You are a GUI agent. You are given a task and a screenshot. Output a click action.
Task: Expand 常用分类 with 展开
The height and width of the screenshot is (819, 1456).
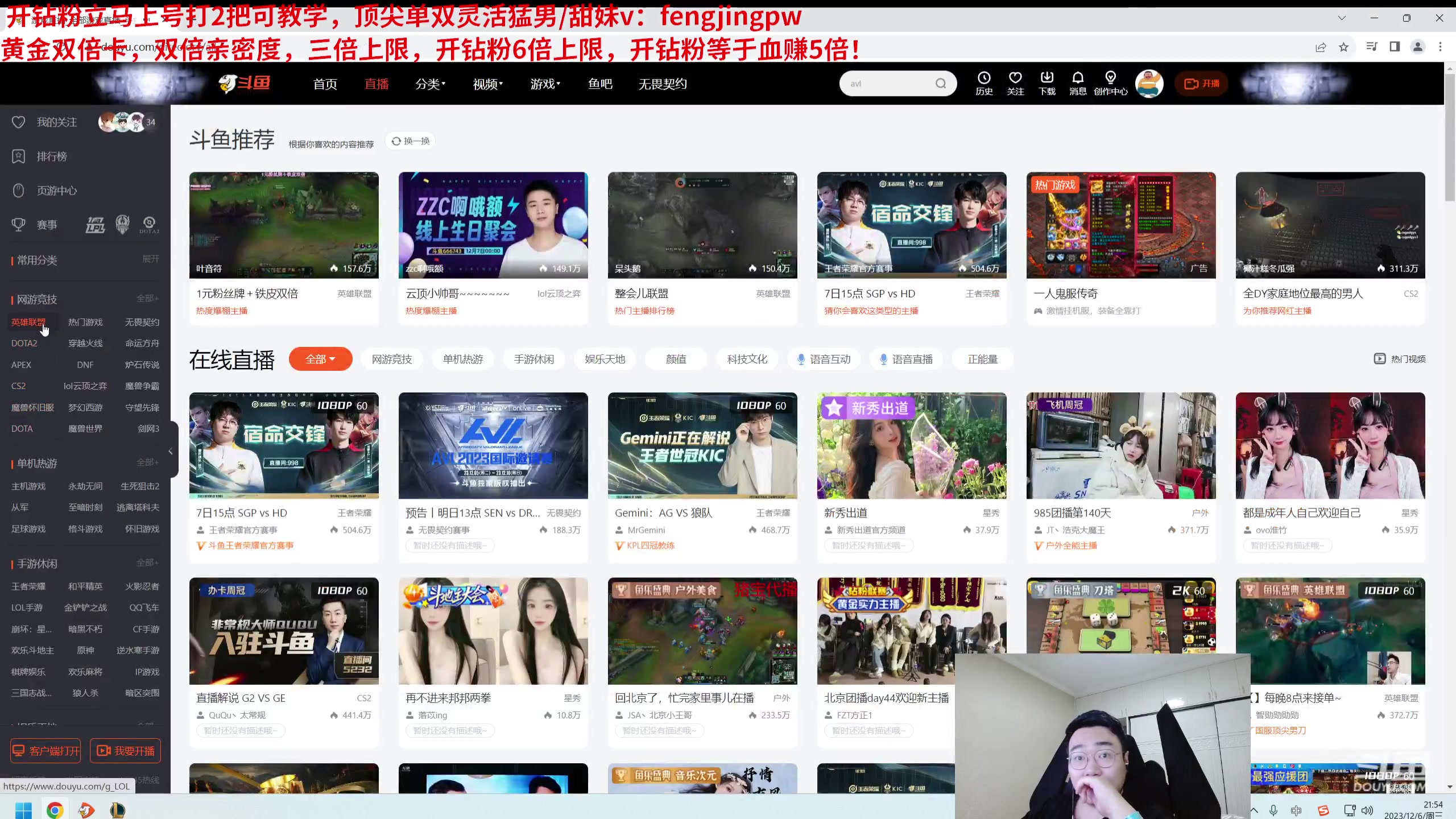[150, 259]
